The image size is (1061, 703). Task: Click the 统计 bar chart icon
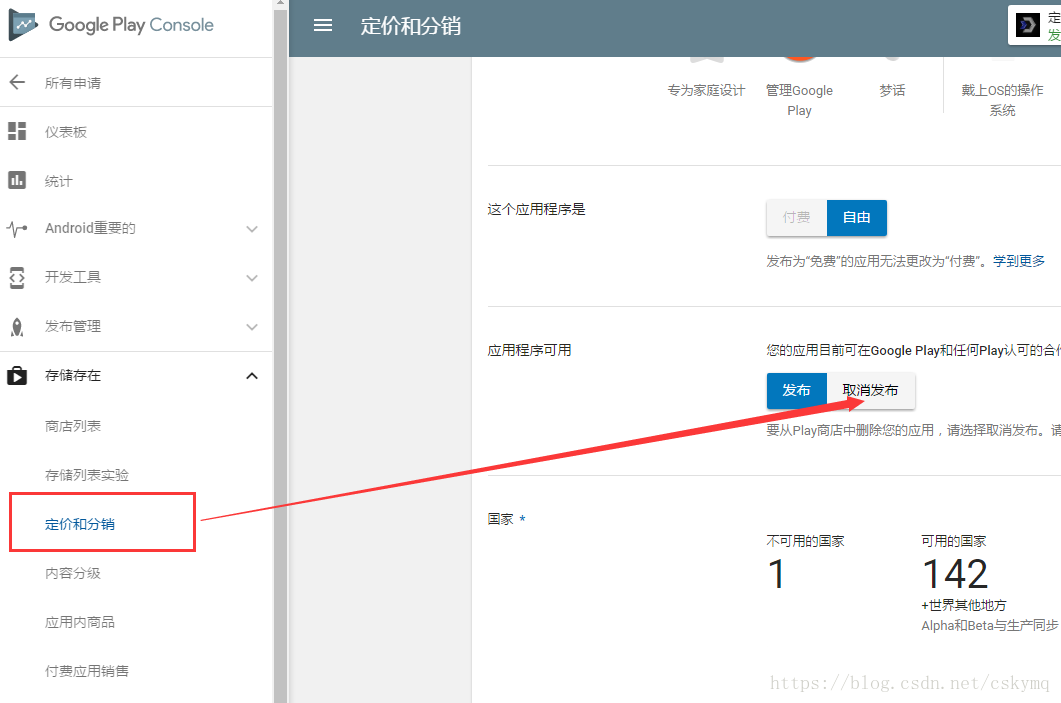pos(17,180)
